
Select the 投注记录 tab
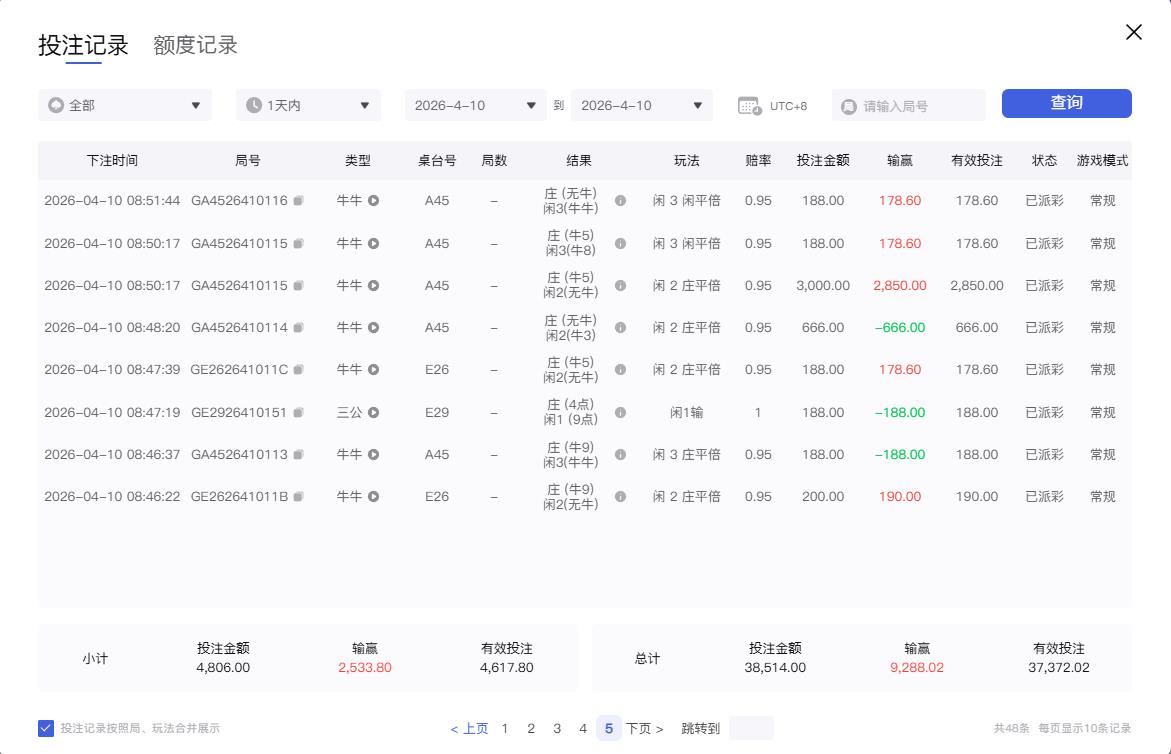85,45
